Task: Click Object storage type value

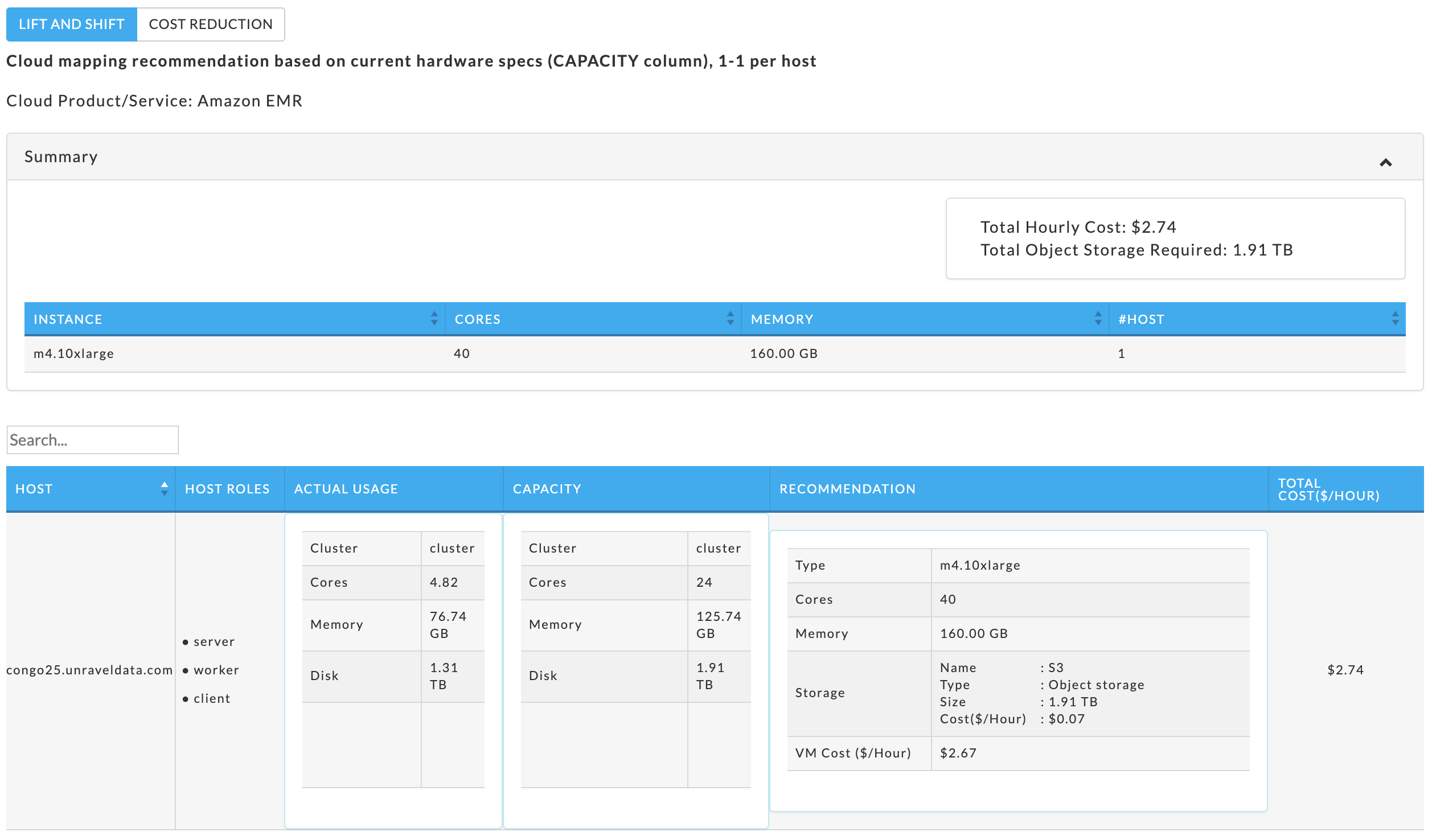Action: [x=1097, y=685]
